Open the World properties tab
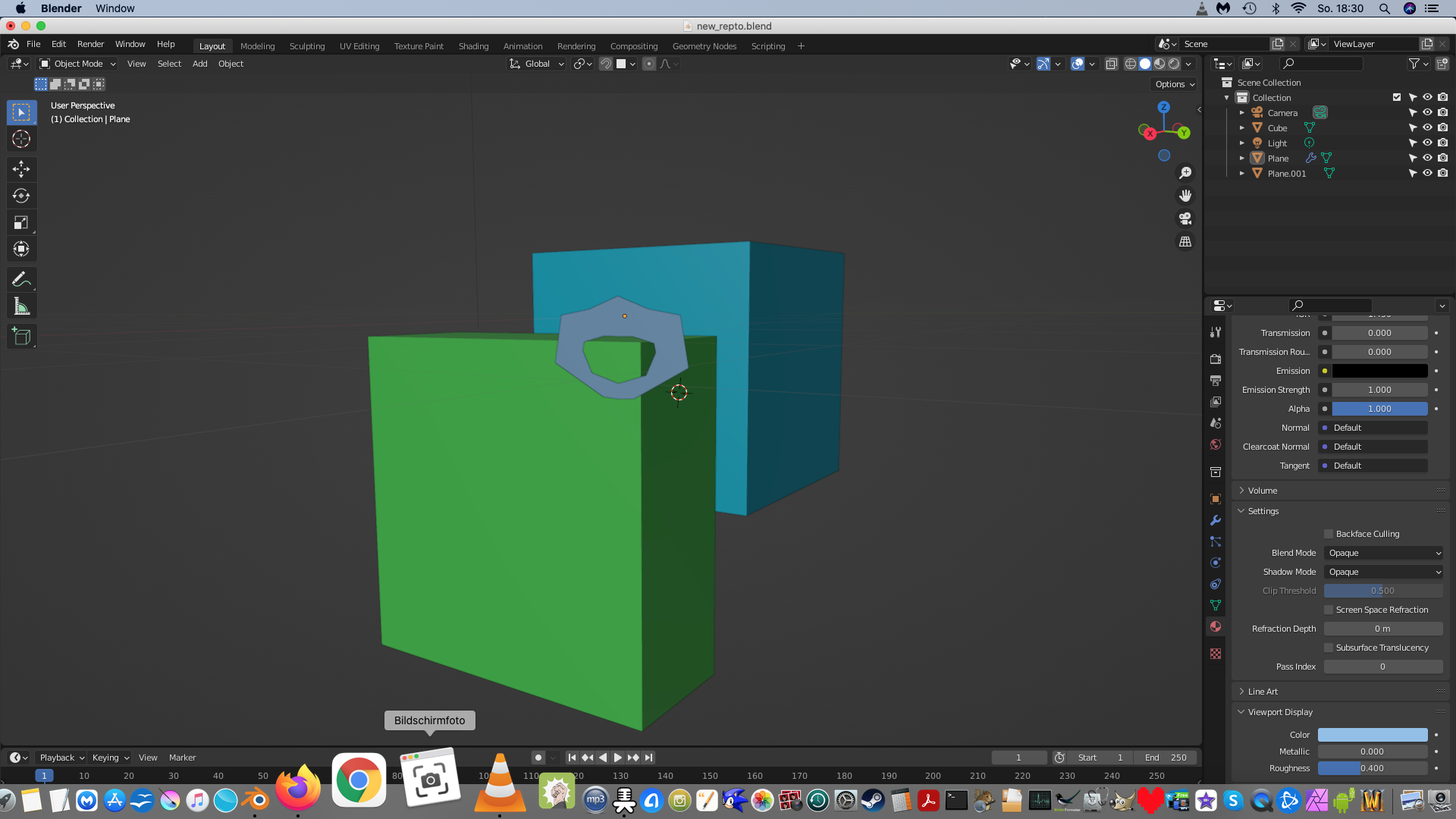The image size is (1456, 819). point(1216,444)
